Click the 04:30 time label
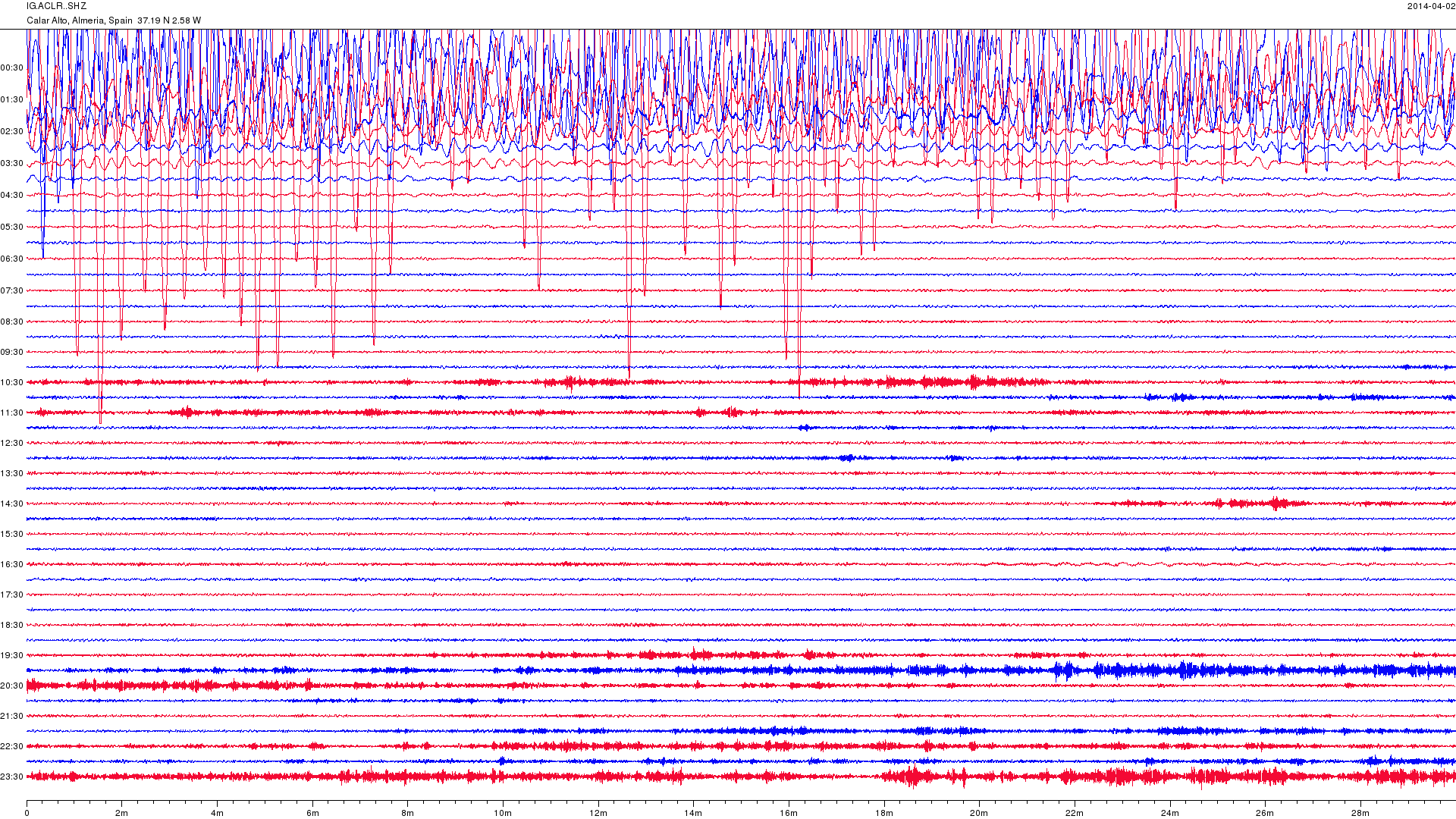Image resolution: width=1456 pixels, height=819 pixels. (x=12, y=196)
